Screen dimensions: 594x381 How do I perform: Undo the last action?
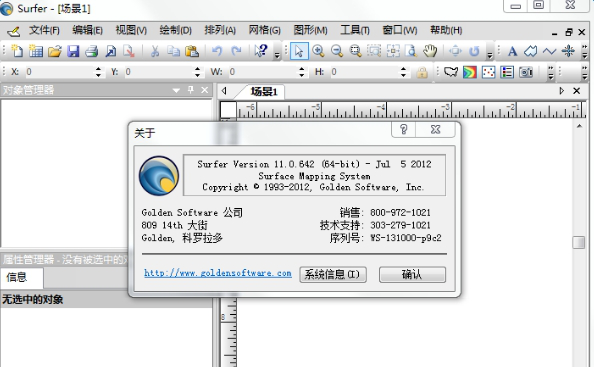coord(217,51)
